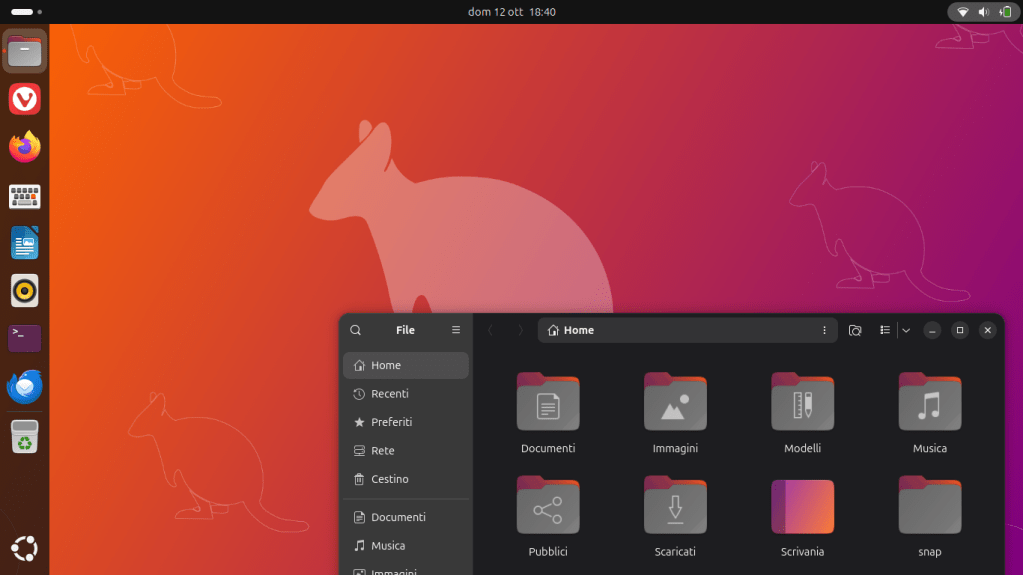Open search in Files window

[355, 330]
